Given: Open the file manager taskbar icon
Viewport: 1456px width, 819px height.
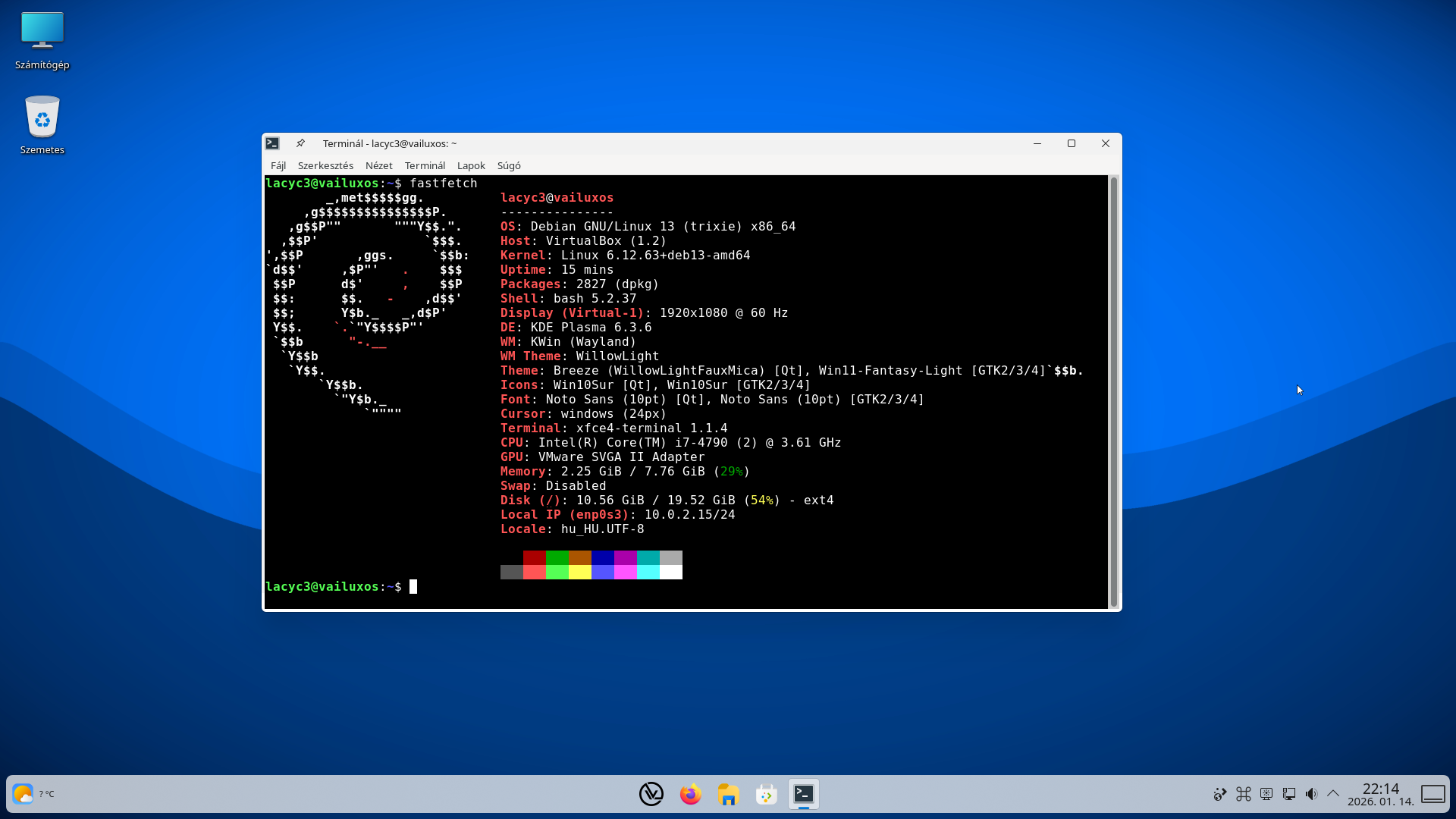Looking at the screenshot, I should click(728, 794).
